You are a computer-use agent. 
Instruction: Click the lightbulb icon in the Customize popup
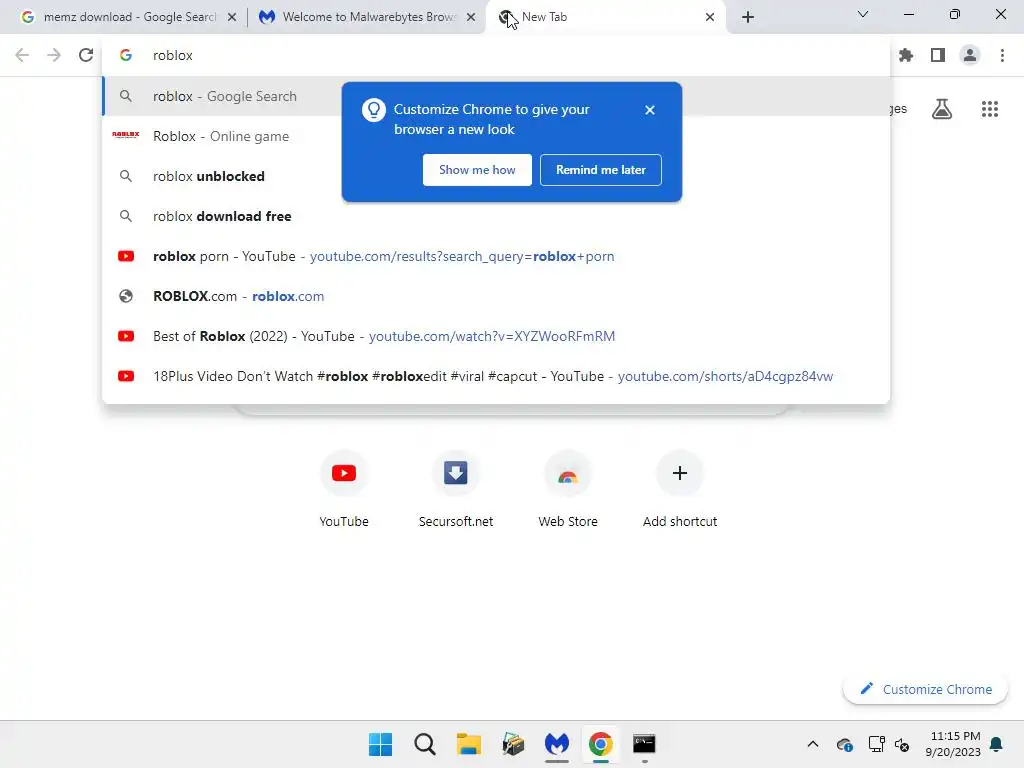374,110
